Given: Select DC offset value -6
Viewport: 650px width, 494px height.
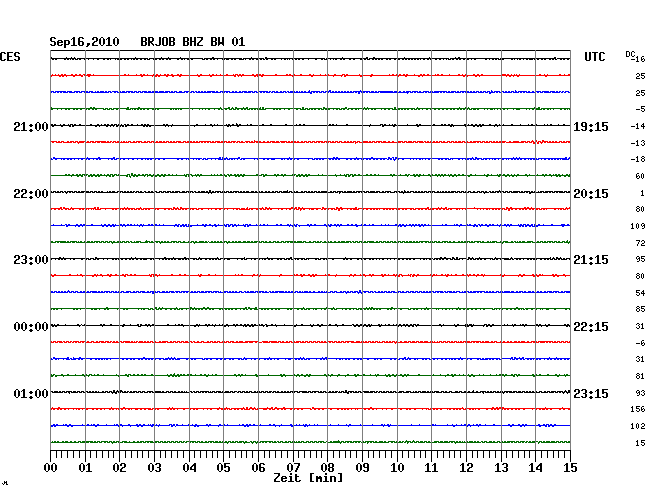Looking at the screenshot, I should (x=640, y=344).
